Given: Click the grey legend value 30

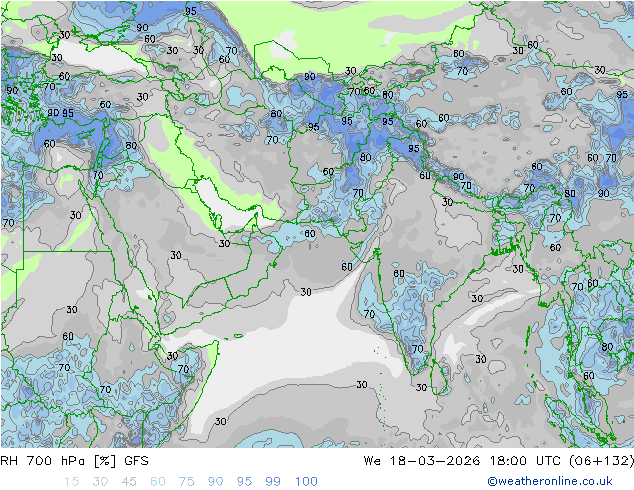Looking at the screenshot, I should pyautogui.click(x=100, y=482).
